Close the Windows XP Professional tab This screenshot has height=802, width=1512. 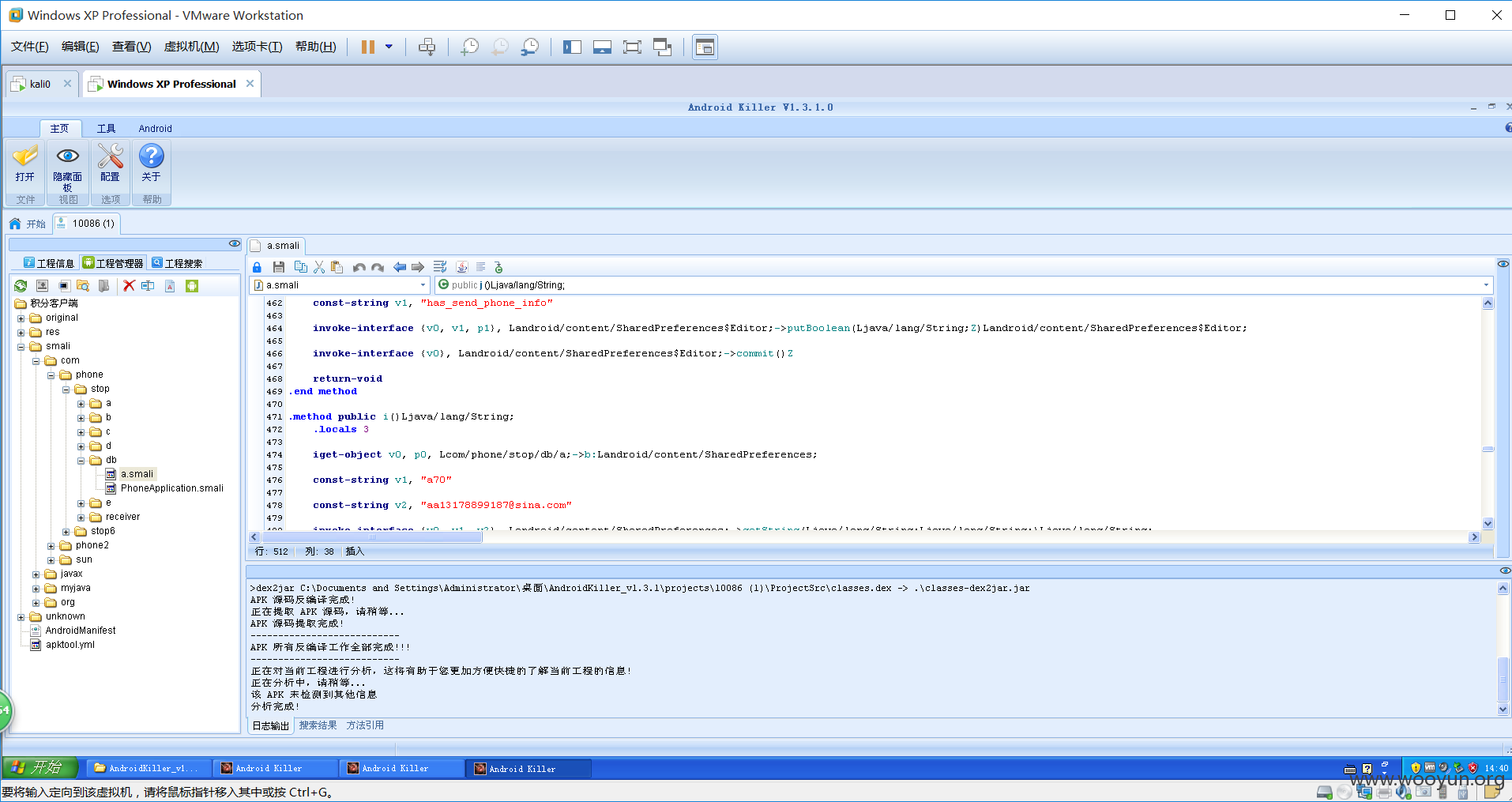(250, 83)
